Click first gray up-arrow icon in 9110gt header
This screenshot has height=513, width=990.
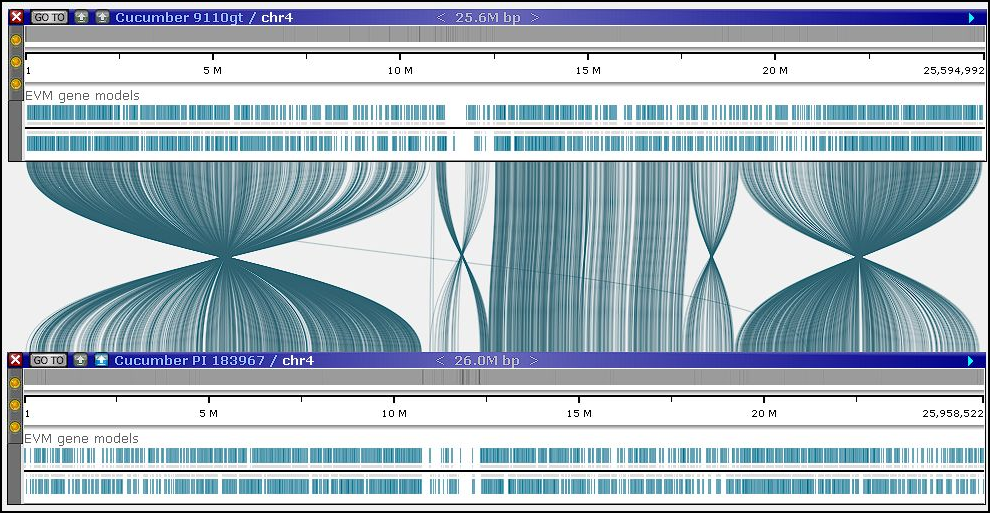point(81,17)
